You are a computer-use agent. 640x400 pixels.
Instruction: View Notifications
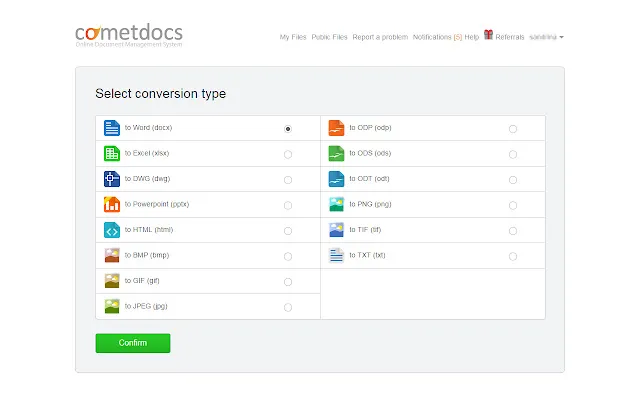[x=437, y=37]
